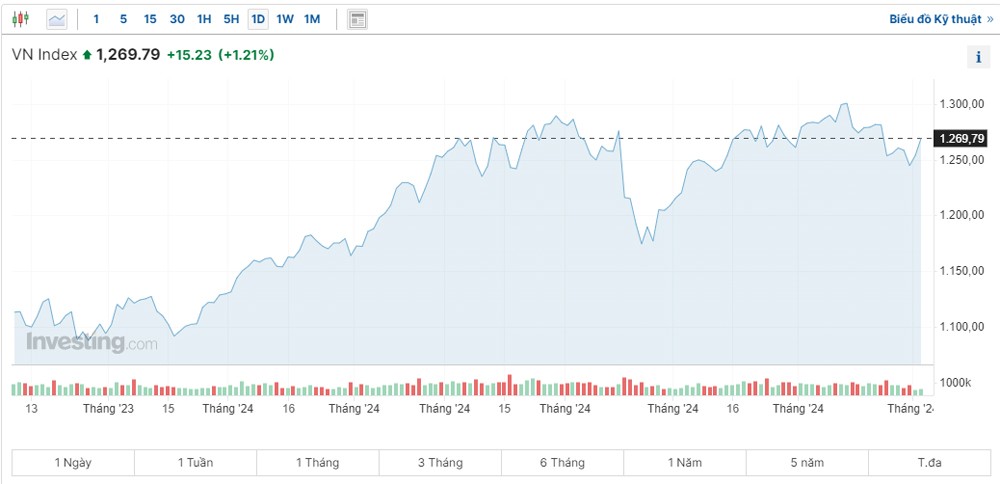1000x484 pixels.
Task: Select the 30 minute interval
Action: click(x=177, y=19)
